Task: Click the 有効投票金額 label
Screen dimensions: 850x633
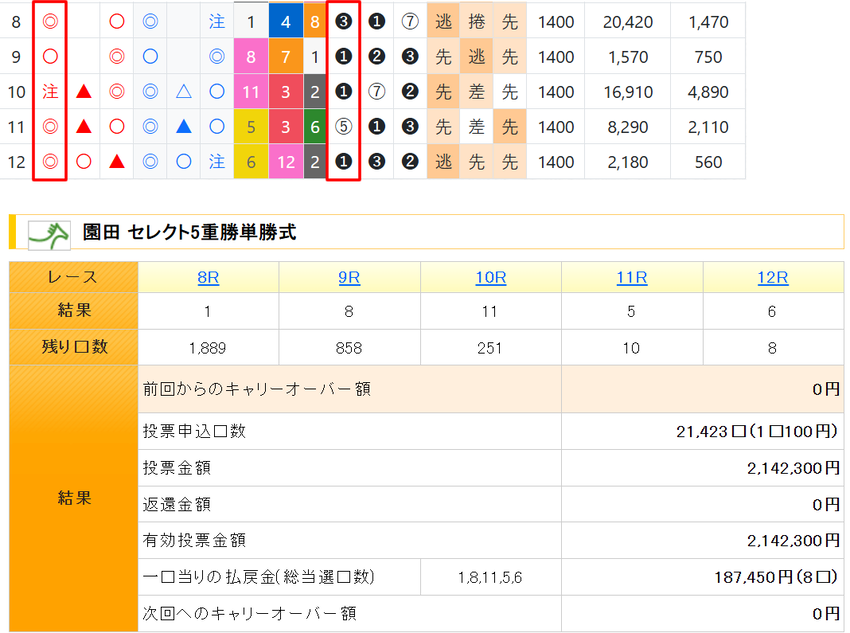Action: [x=194, y=540]
